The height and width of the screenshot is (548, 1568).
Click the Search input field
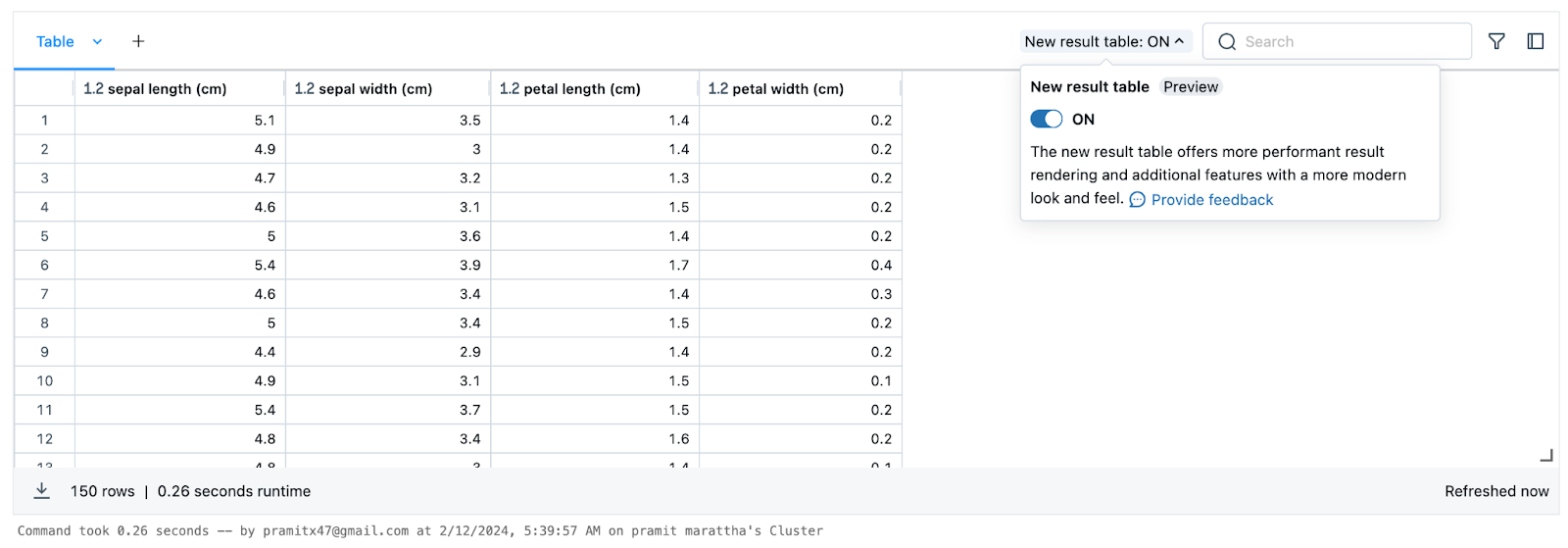1337,41
